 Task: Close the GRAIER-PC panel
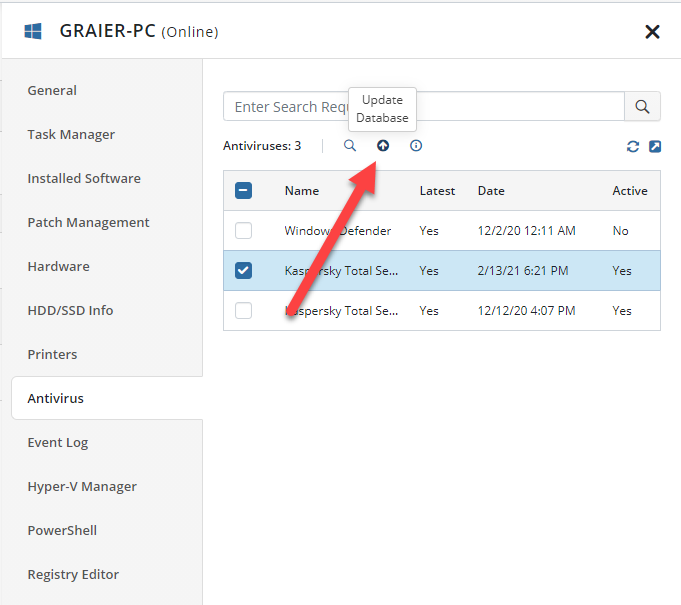[652, 32]
